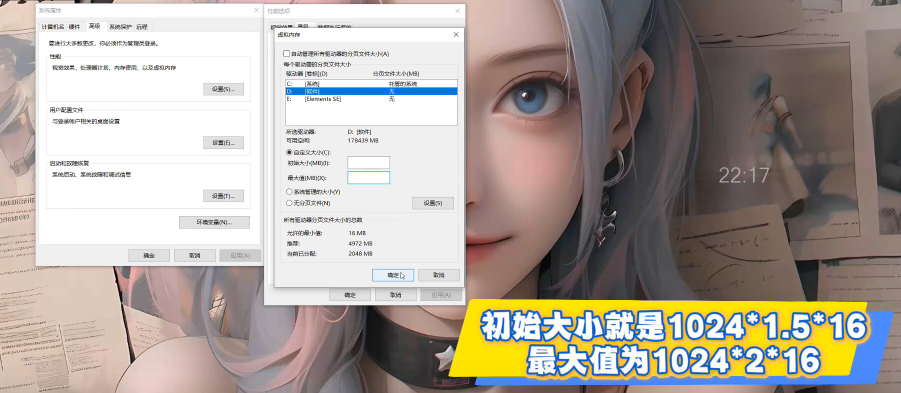Switch to the 计算机名 tab
The image size is (901, 393).
[x=53, y=26]
